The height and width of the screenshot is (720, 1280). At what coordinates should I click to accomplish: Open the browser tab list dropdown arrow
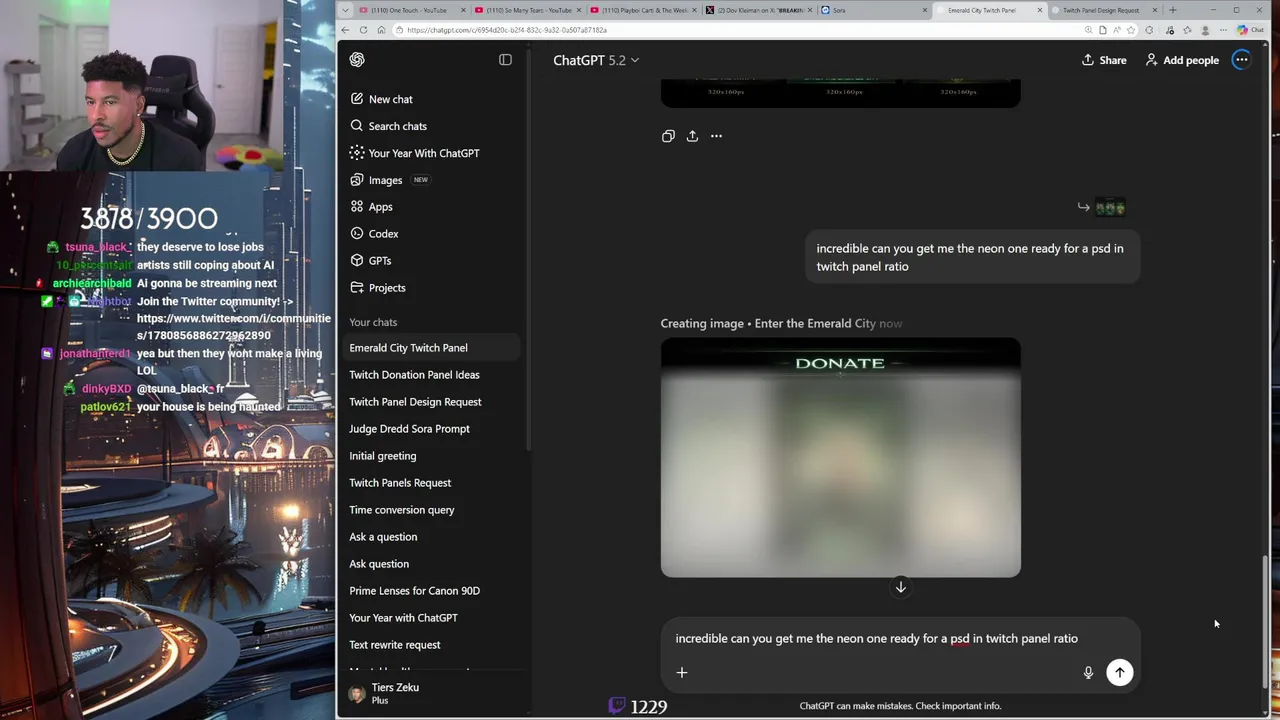(346, 10)
